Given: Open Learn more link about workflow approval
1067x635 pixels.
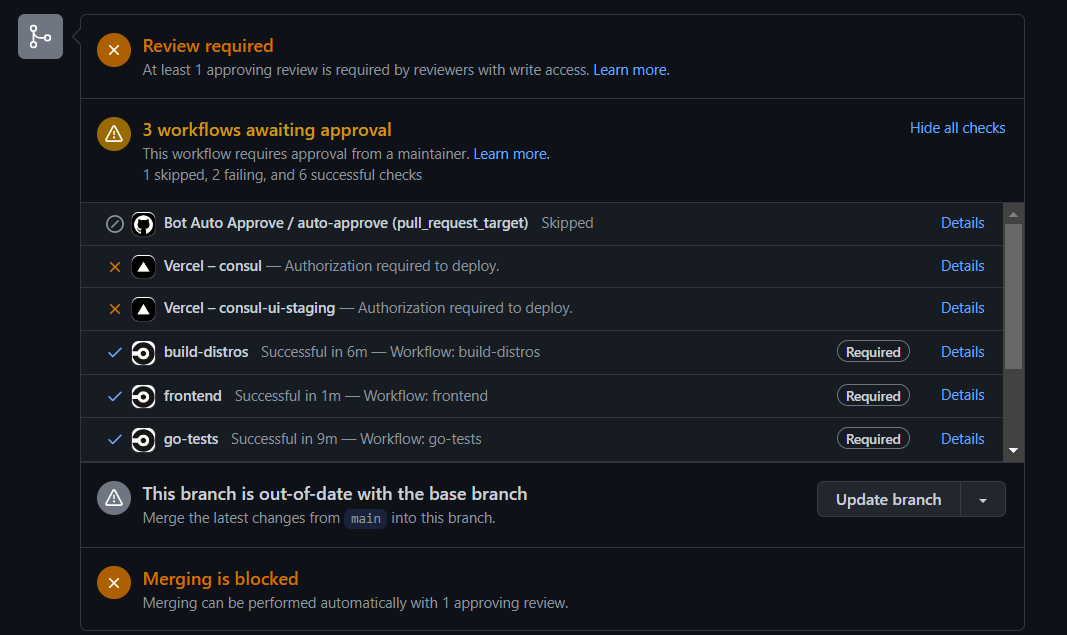Looking at the screenshot, I should coord(511,154).
